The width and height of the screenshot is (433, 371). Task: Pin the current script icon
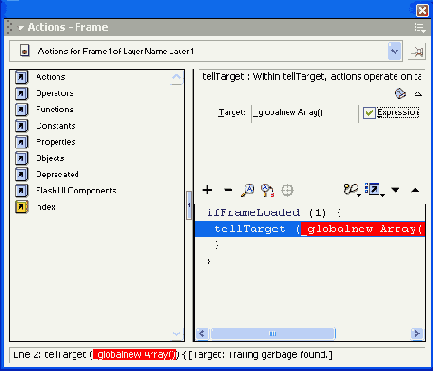pos(417,52)
